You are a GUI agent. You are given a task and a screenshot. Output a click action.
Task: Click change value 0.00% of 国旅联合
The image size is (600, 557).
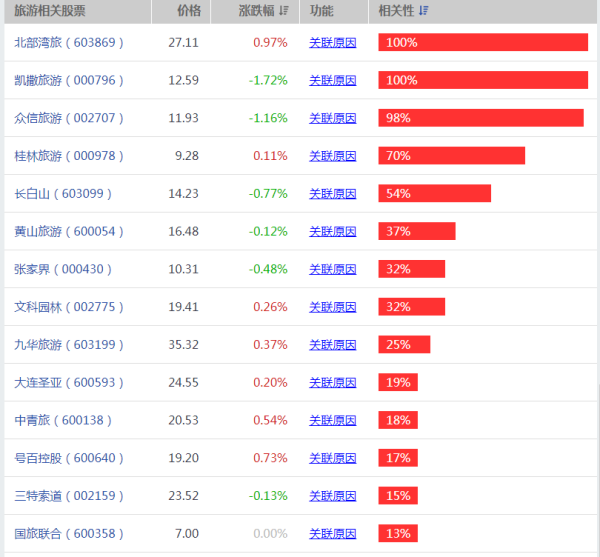(271, 534)
